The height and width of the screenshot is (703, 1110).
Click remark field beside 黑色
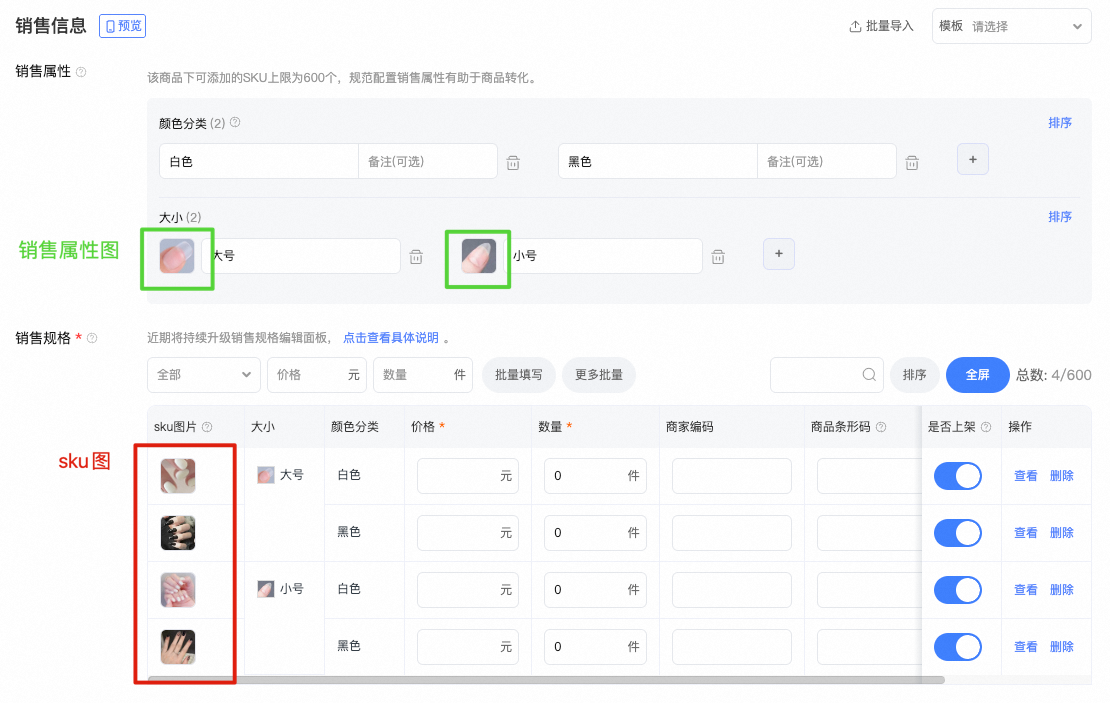click(827, 161)
